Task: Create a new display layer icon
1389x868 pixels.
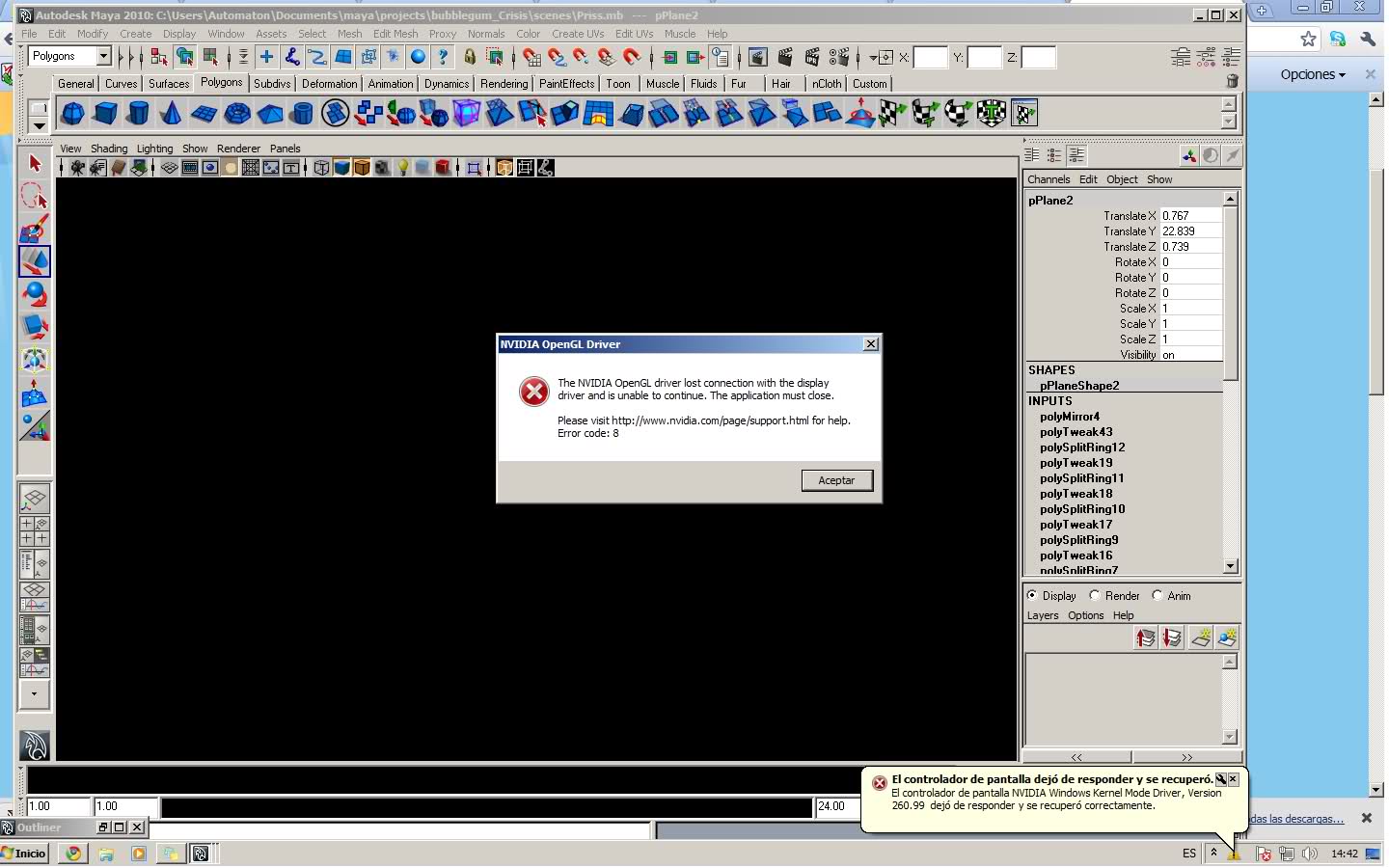Action: coord(1201,638)
